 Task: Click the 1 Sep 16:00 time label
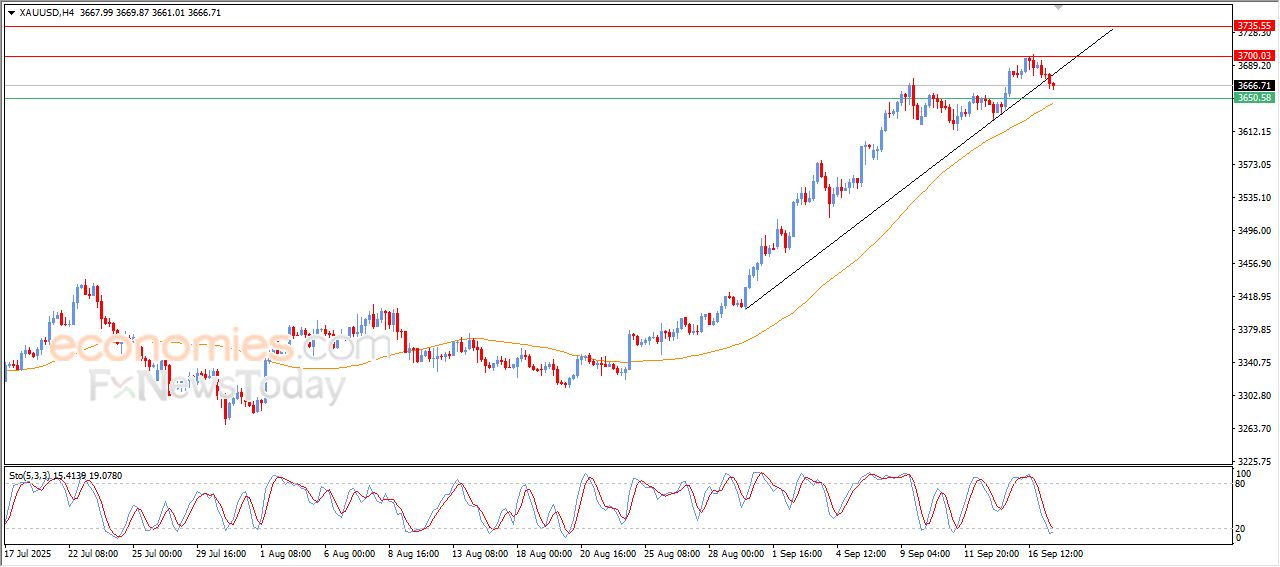coord(799,553)
